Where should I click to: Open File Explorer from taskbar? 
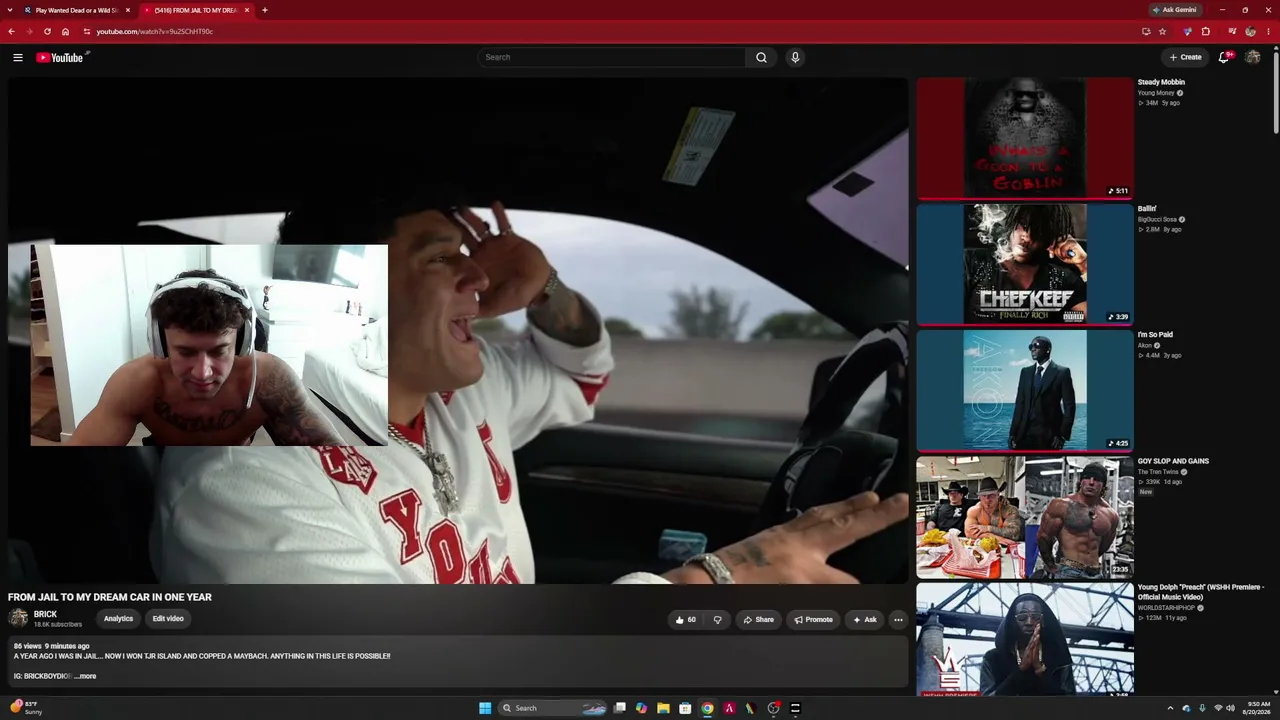click(x=663, y=708)
